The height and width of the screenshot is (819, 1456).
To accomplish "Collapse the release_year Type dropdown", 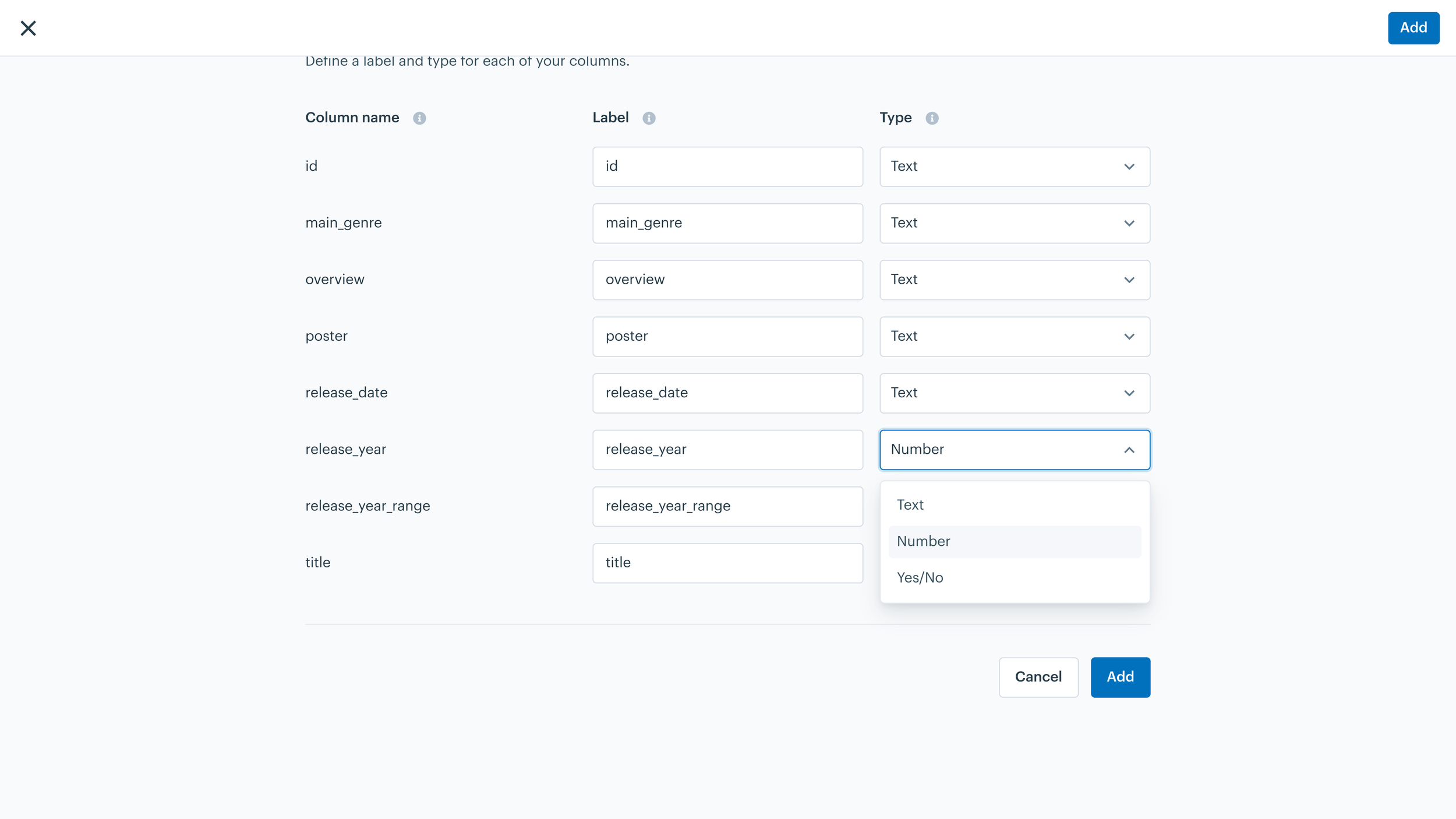I will pos(1015,450).
